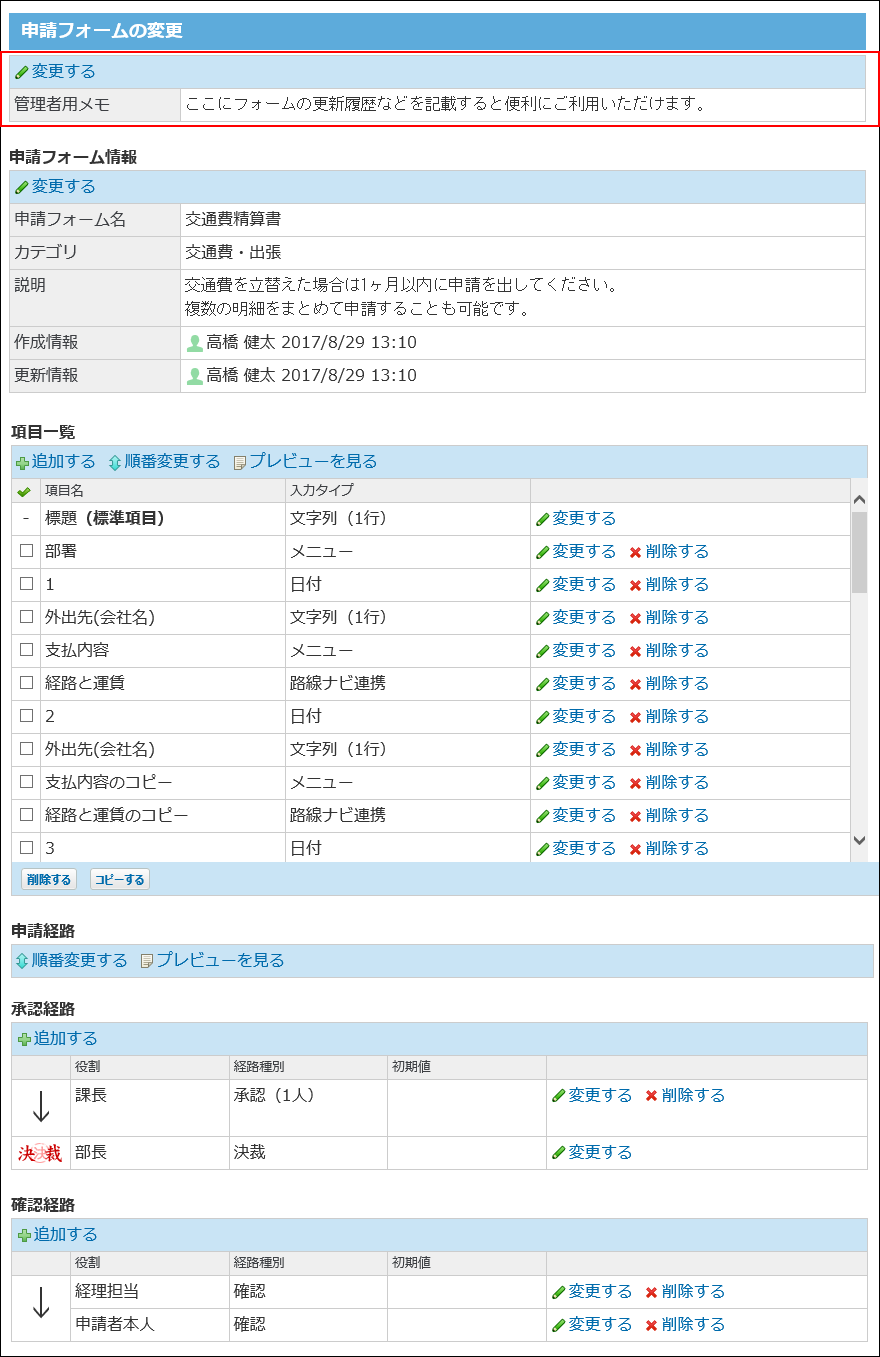Click red X delete icon for 課長
The height and width of the screenshot is (1357, 880).
click(651, 1096)
